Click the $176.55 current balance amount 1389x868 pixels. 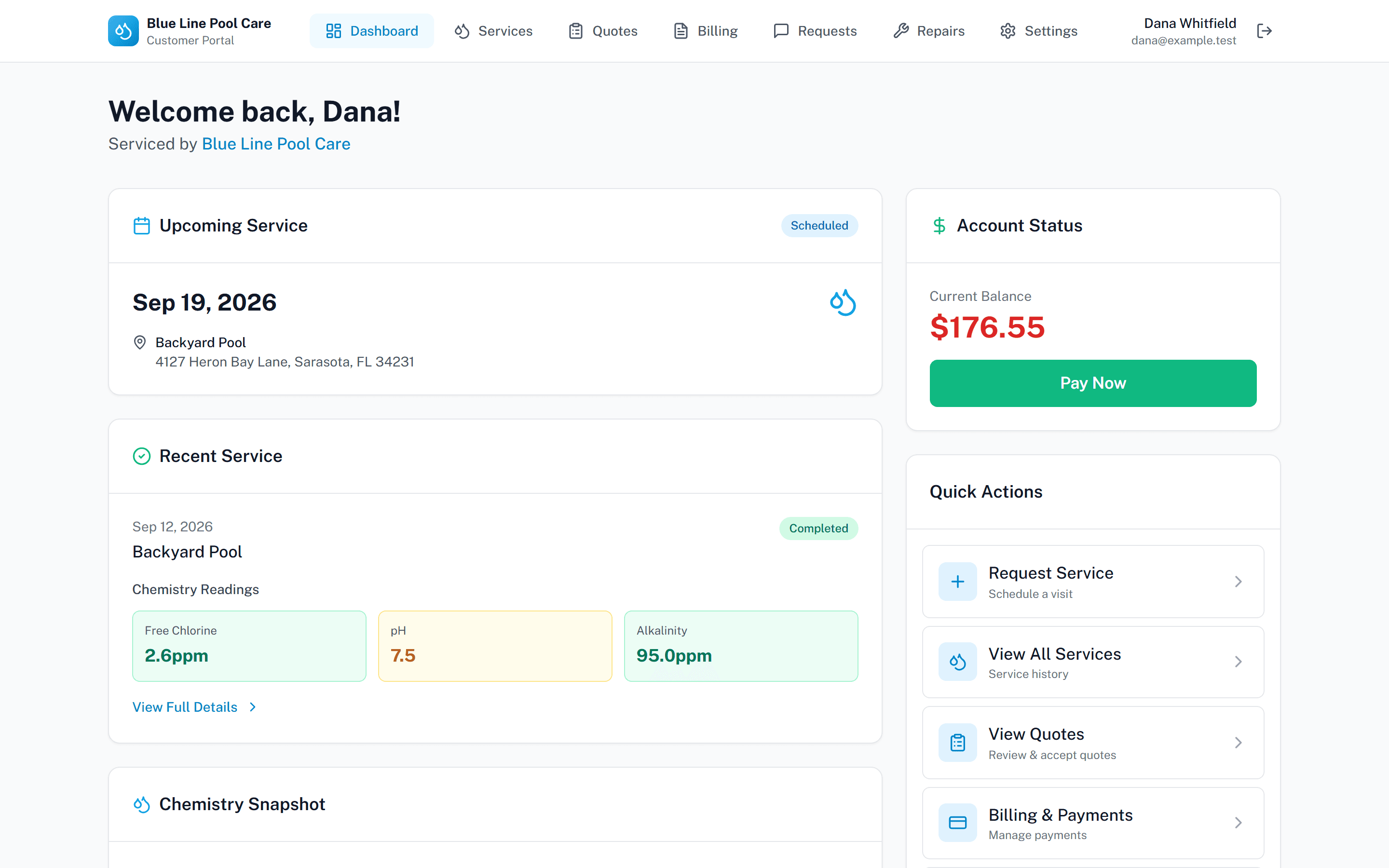tap(987, 327)
